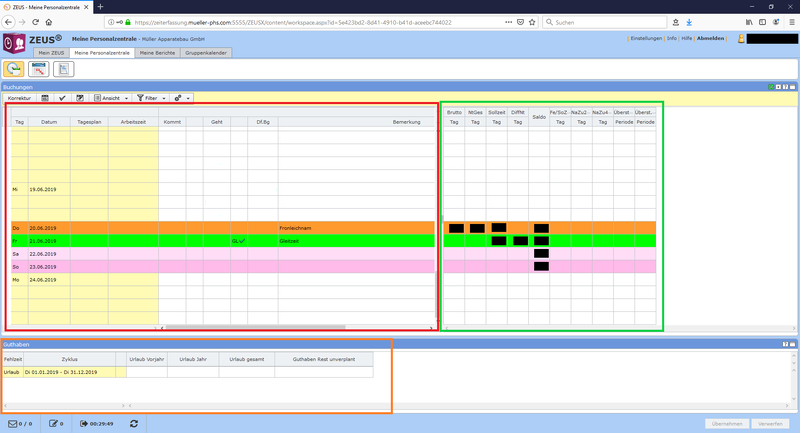Open the messages envelope icon in status bar

click(x=14, y=424)
